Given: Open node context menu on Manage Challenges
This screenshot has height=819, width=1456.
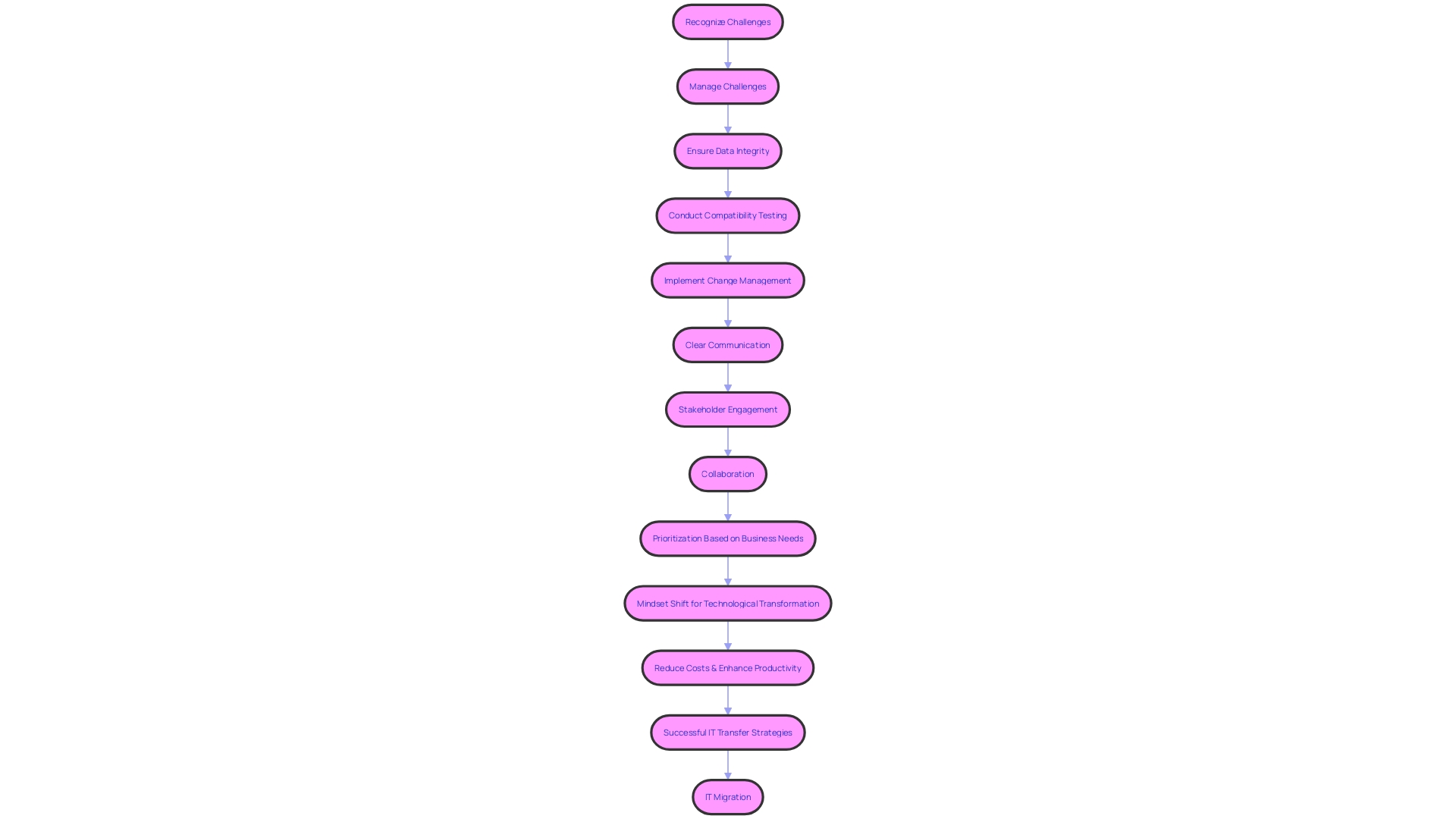Looking at the screenshot, I should 728,86.
